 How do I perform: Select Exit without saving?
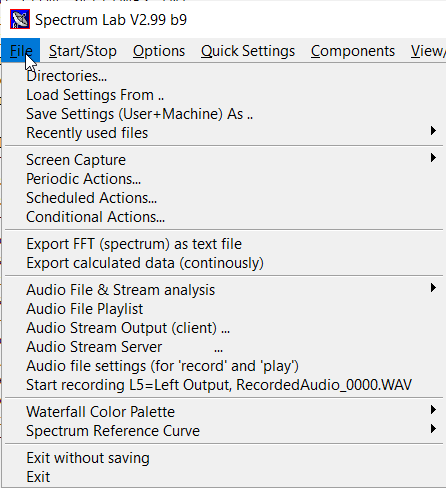pos(223,458)
